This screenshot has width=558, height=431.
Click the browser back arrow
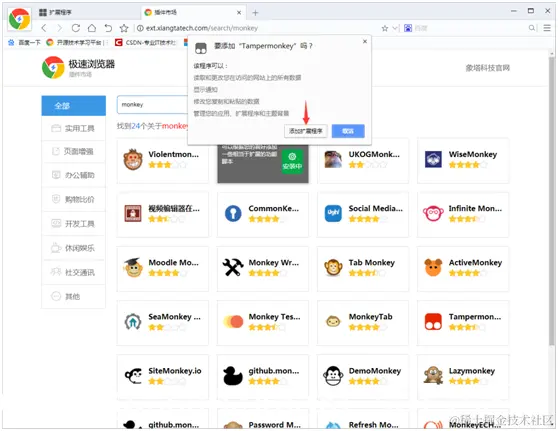coord(44,28)
